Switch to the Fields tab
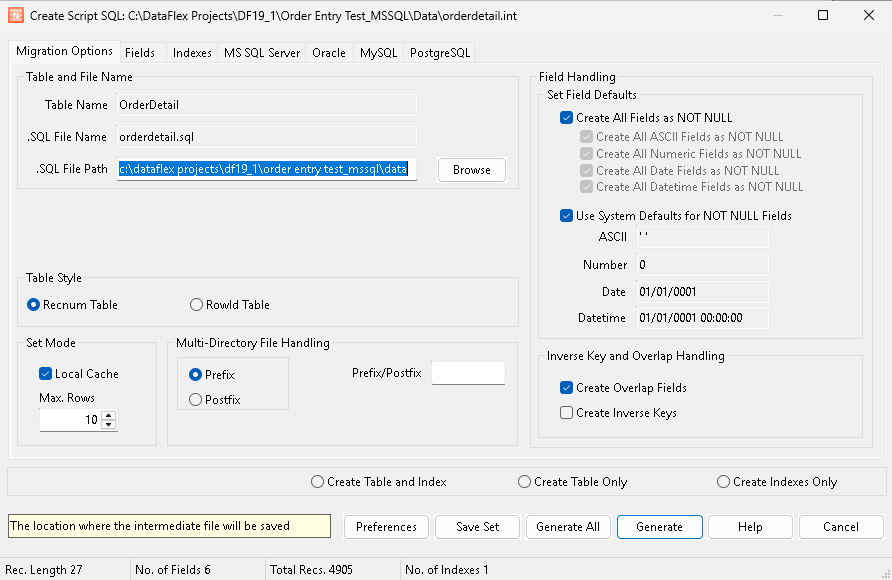The height and width of the screenshot is (580, 892). 140,53
